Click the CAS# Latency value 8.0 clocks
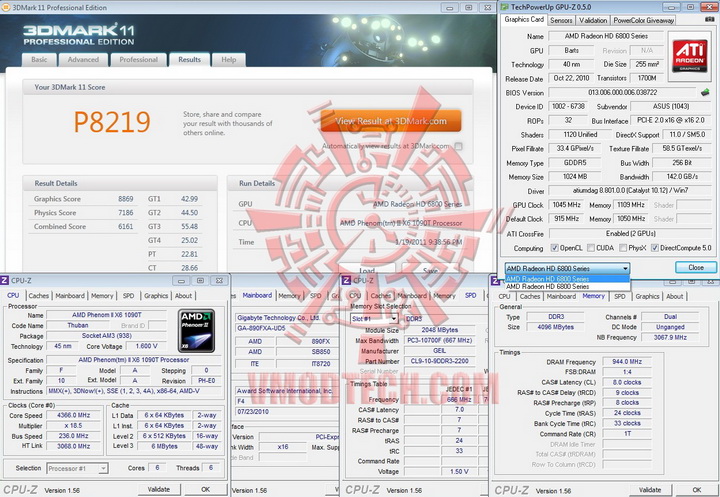The width and height of the screenshot is (720, 497). (627, 382)
